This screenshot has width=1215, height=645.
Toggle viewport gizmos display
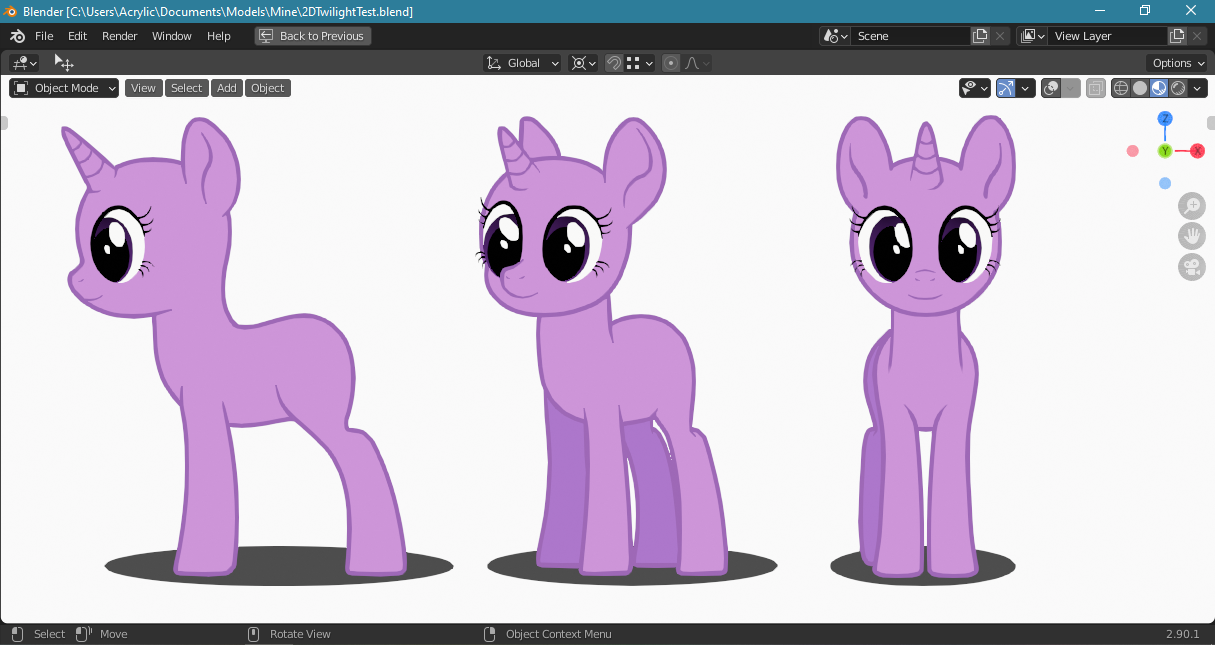point(1006,88)
